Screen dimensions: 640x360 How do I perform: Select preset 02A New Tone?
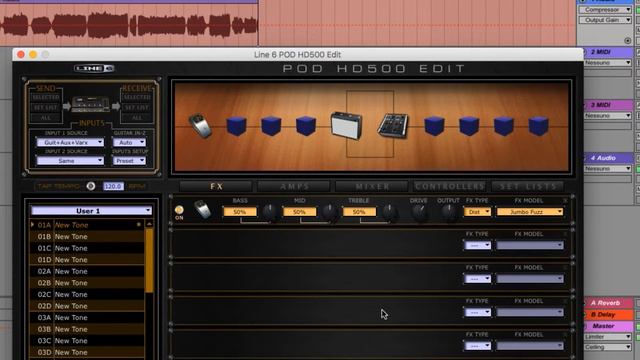click(x=87, y=271)
